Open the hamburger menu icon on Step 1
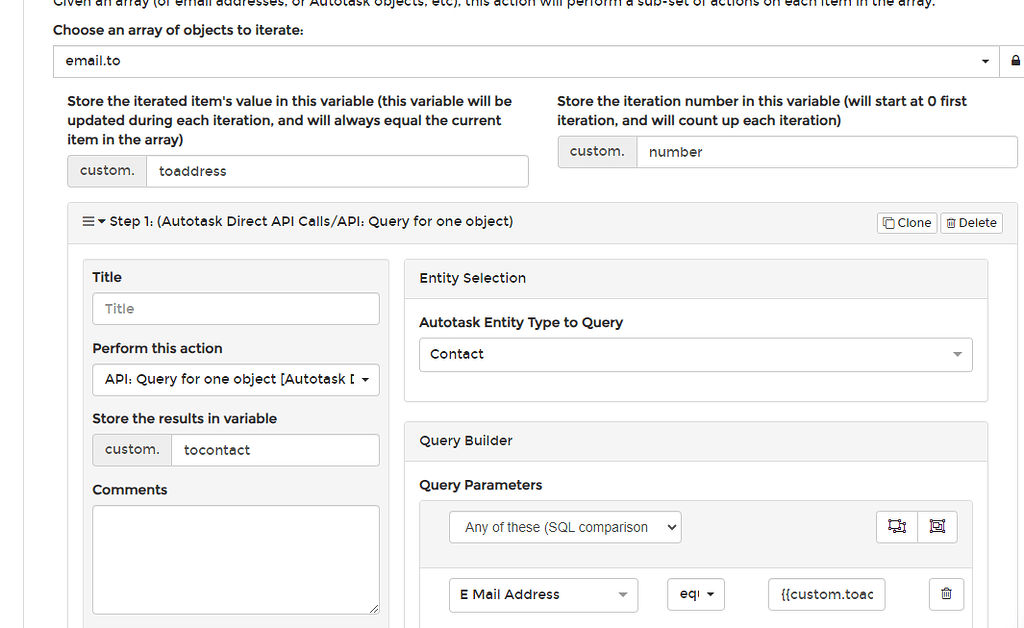Viewport: 1024px width, 628px height. pyautogui.click(x=89, y=222)
